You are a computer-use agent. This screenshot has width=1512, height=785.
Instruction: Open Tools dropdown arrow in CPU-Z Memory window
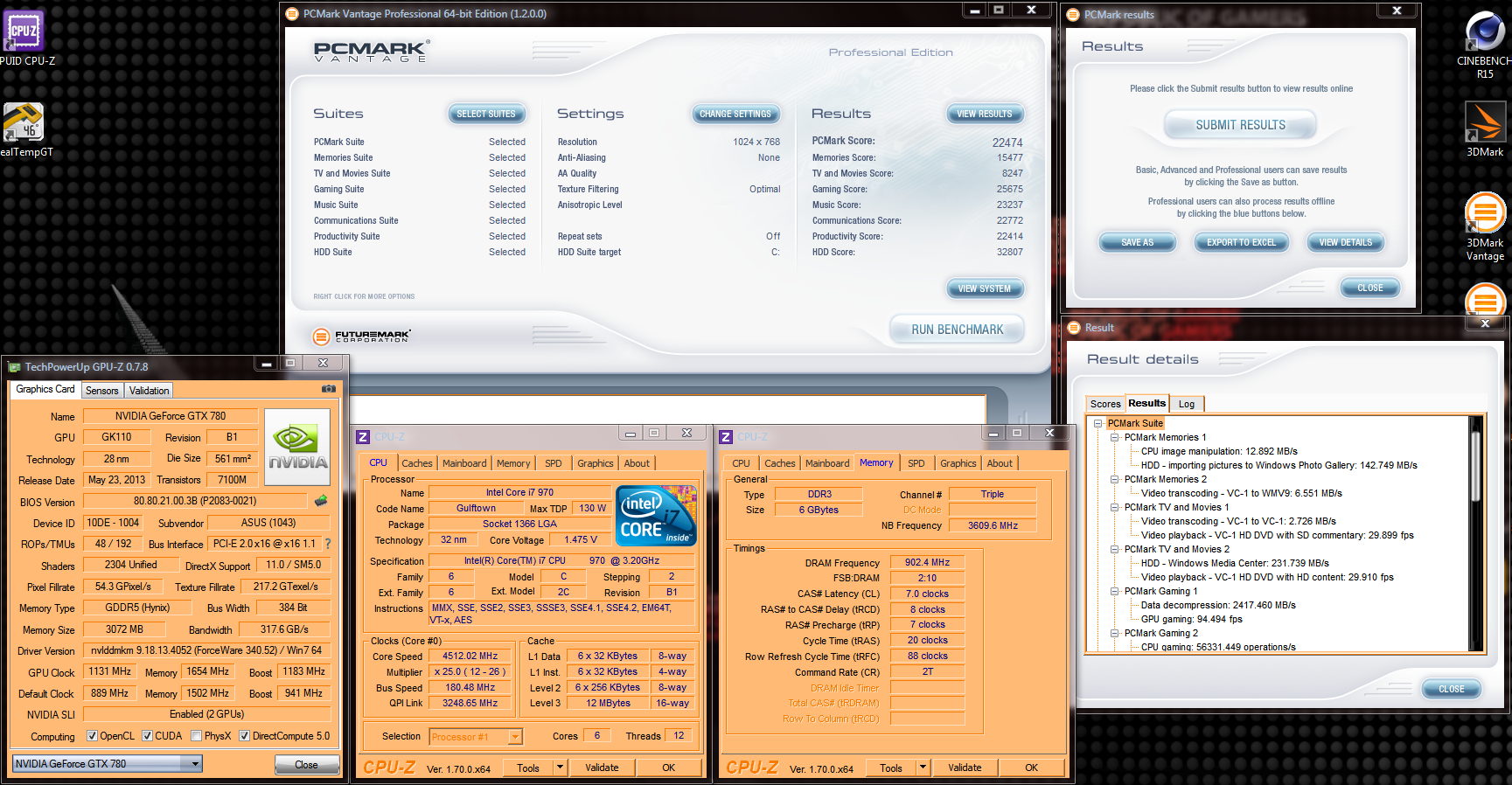[923, 768]
